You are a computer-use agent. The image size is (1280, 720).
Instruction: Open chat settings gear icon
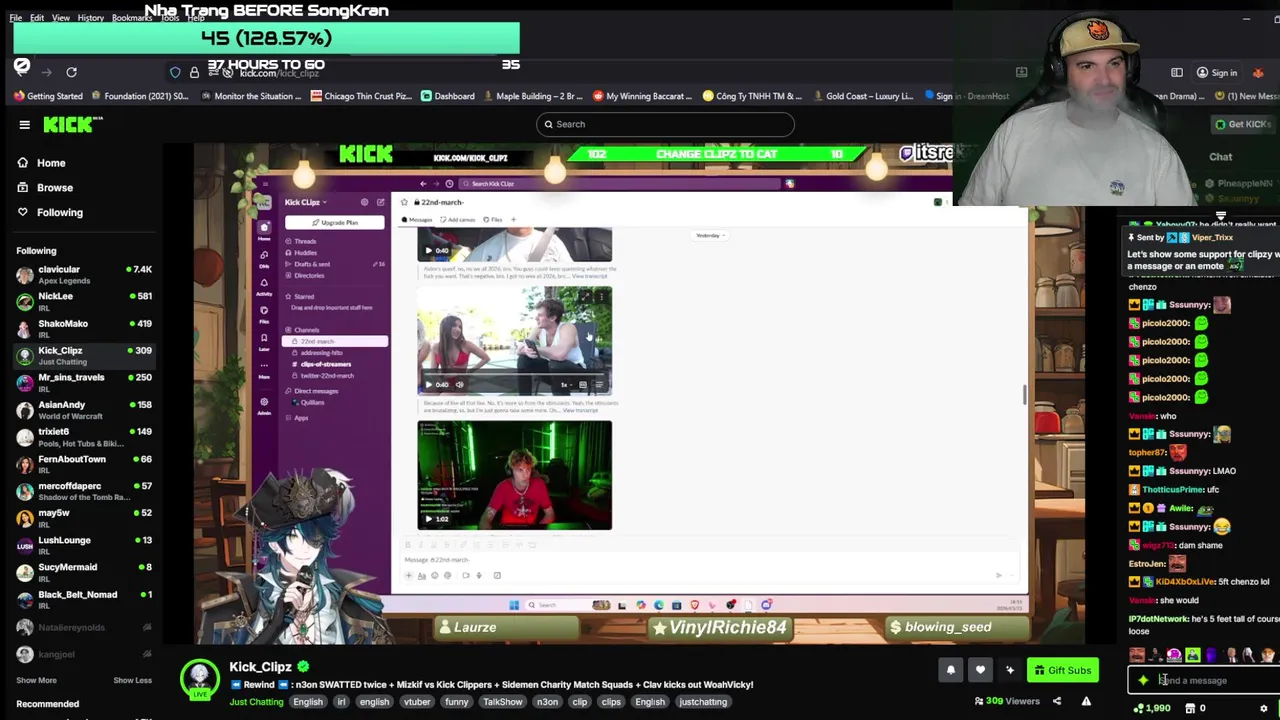(1263, 708)
